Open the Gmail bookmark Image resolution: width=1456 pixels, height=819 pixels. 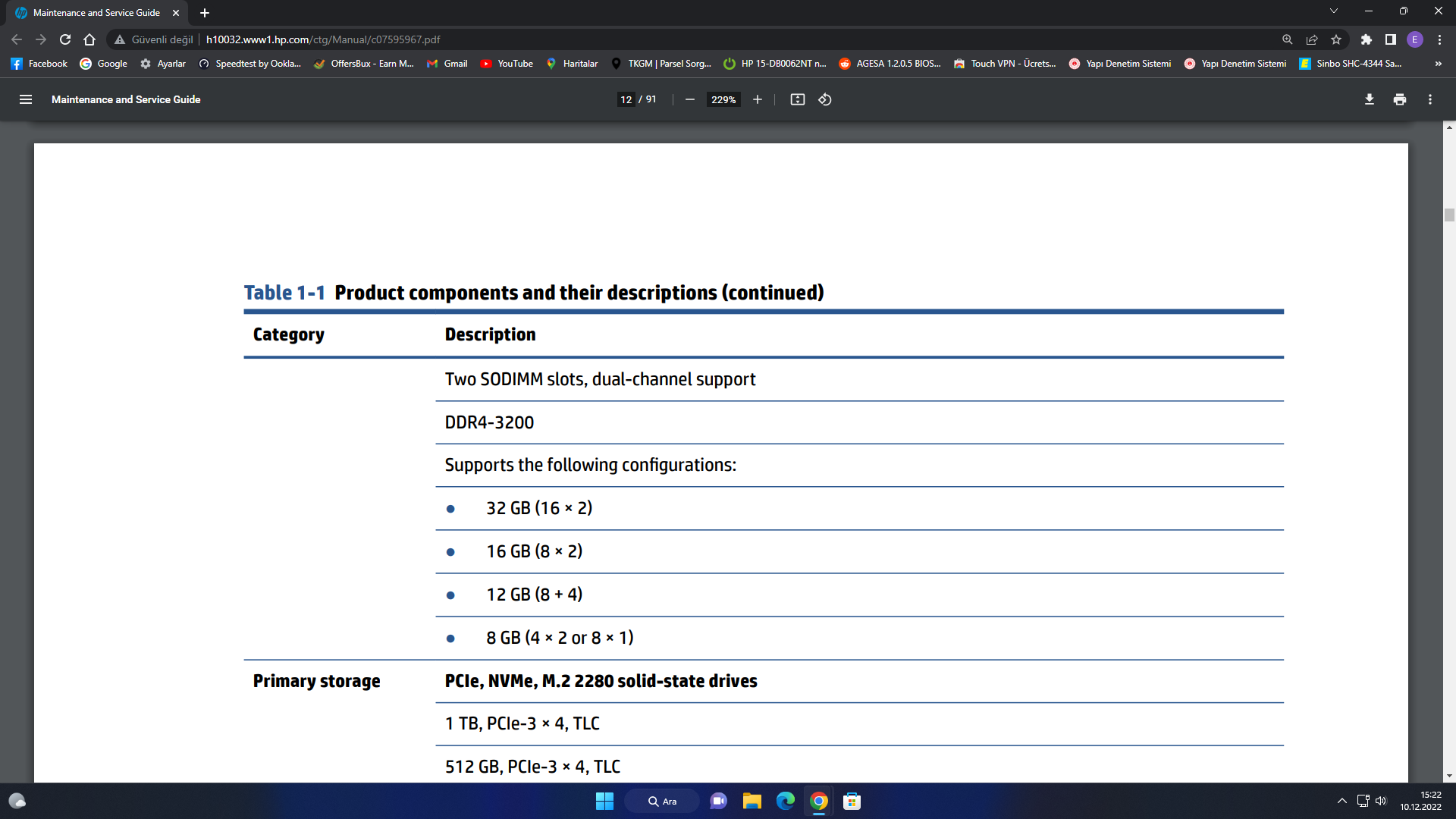(x=447, y=64)
